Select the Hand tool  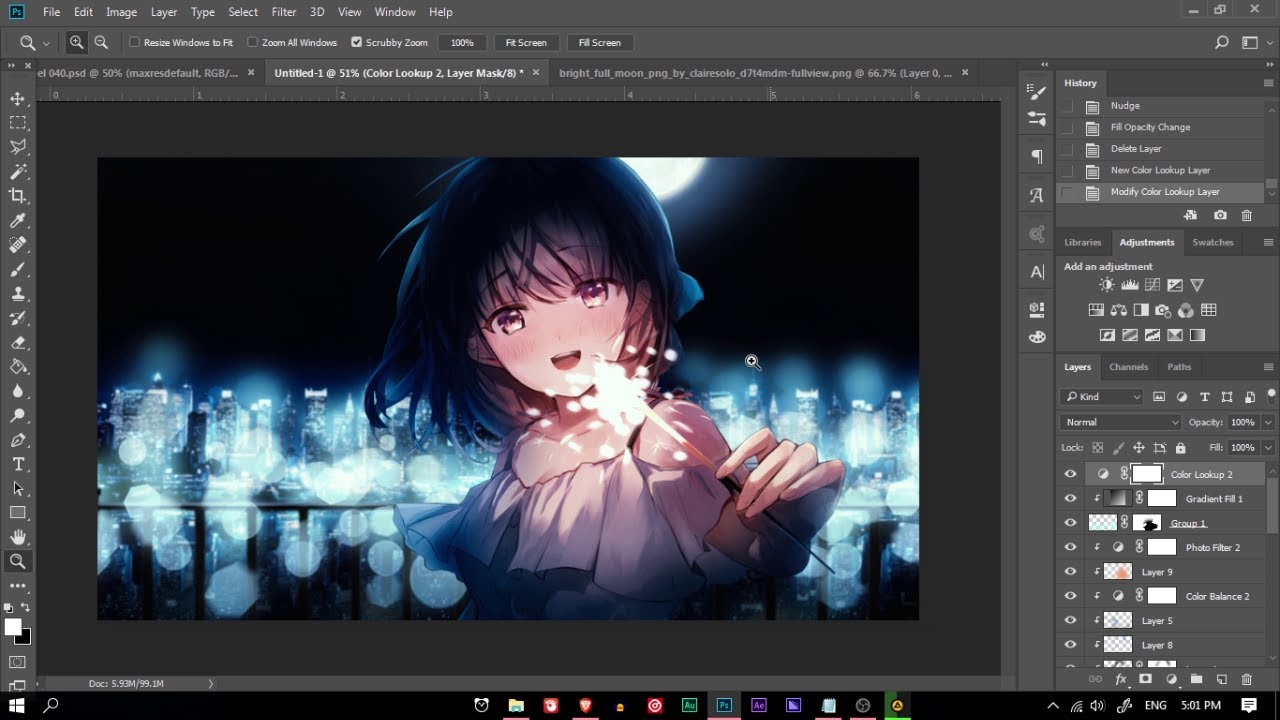click(x=18, y=537)
